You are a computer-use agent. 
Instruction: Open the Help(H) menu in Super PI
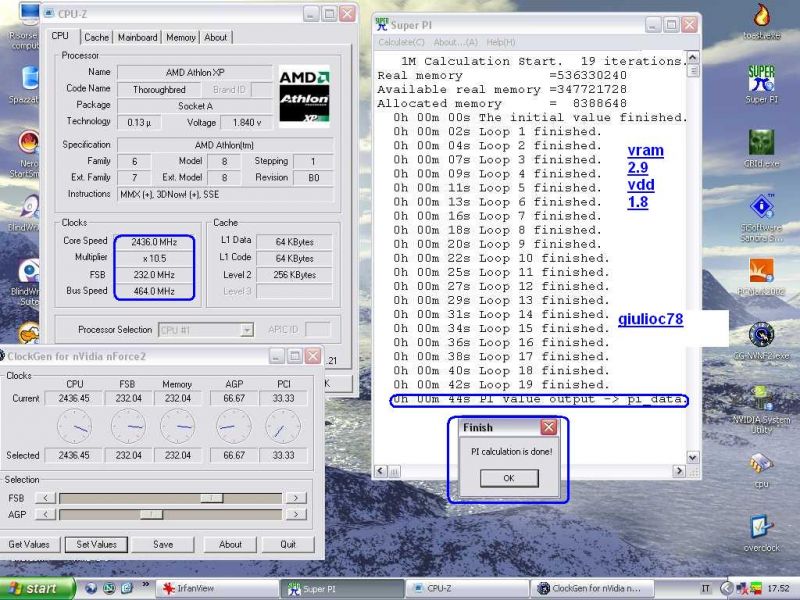point(501,42)
